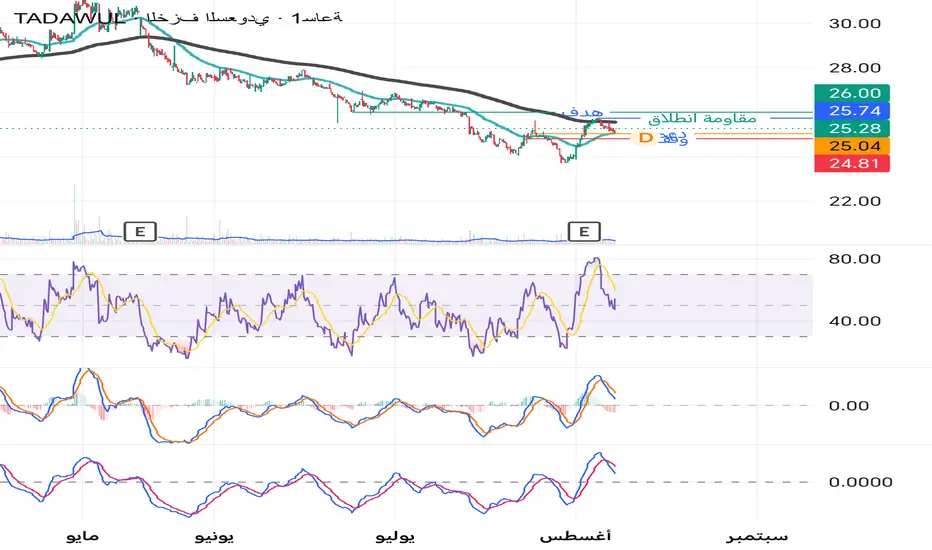The image size is (932, 550).
Task: Click the 30.00 price axis value
Action: 855,24
